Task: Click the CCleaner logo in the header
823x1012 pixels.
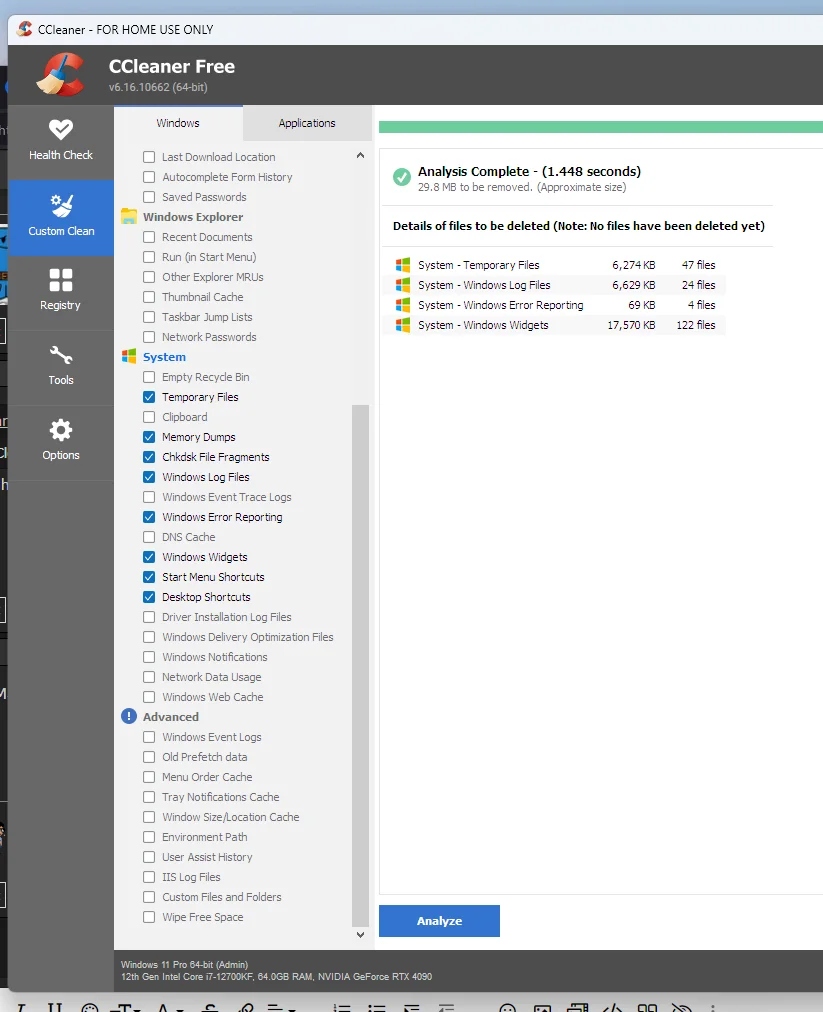Action: pos(61,74)
